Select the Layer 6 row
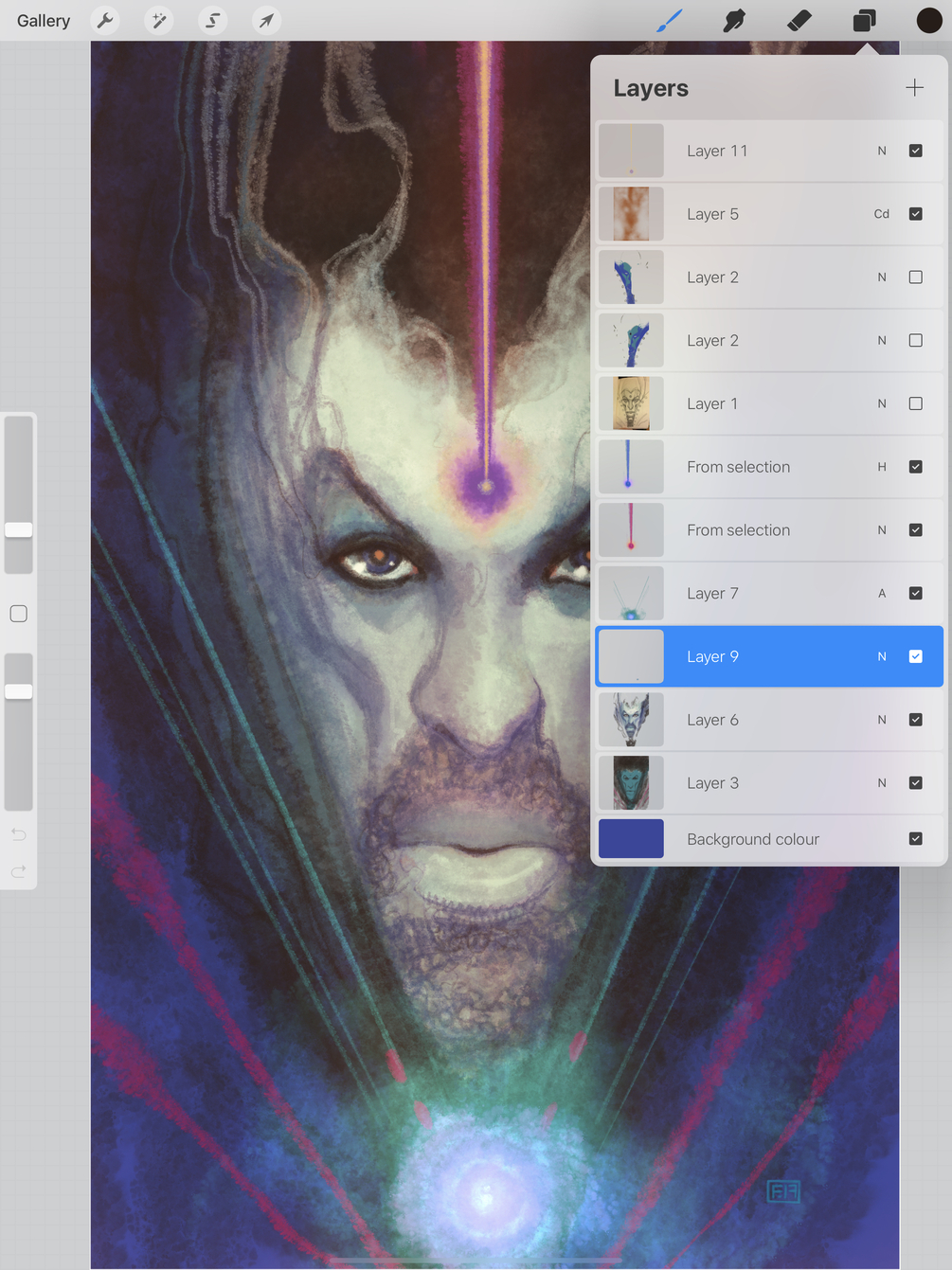This screenshot has width=952, height=1270. (769, 720)
